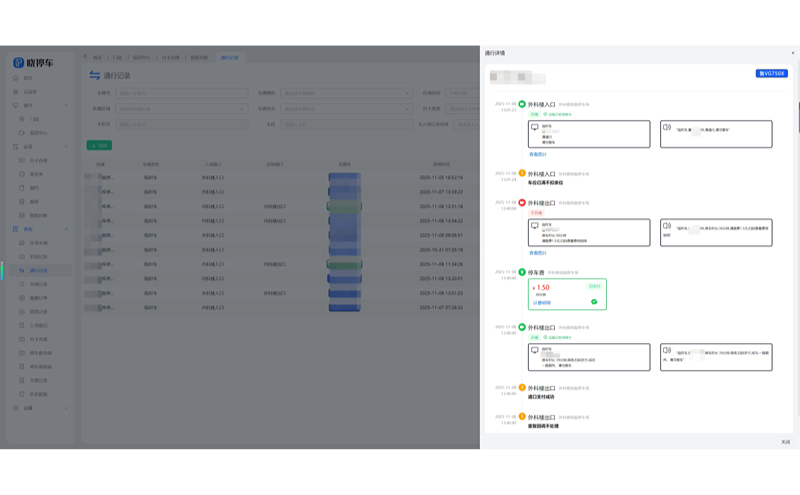Open 查看图片 under the first entrance event

point(537,155)
